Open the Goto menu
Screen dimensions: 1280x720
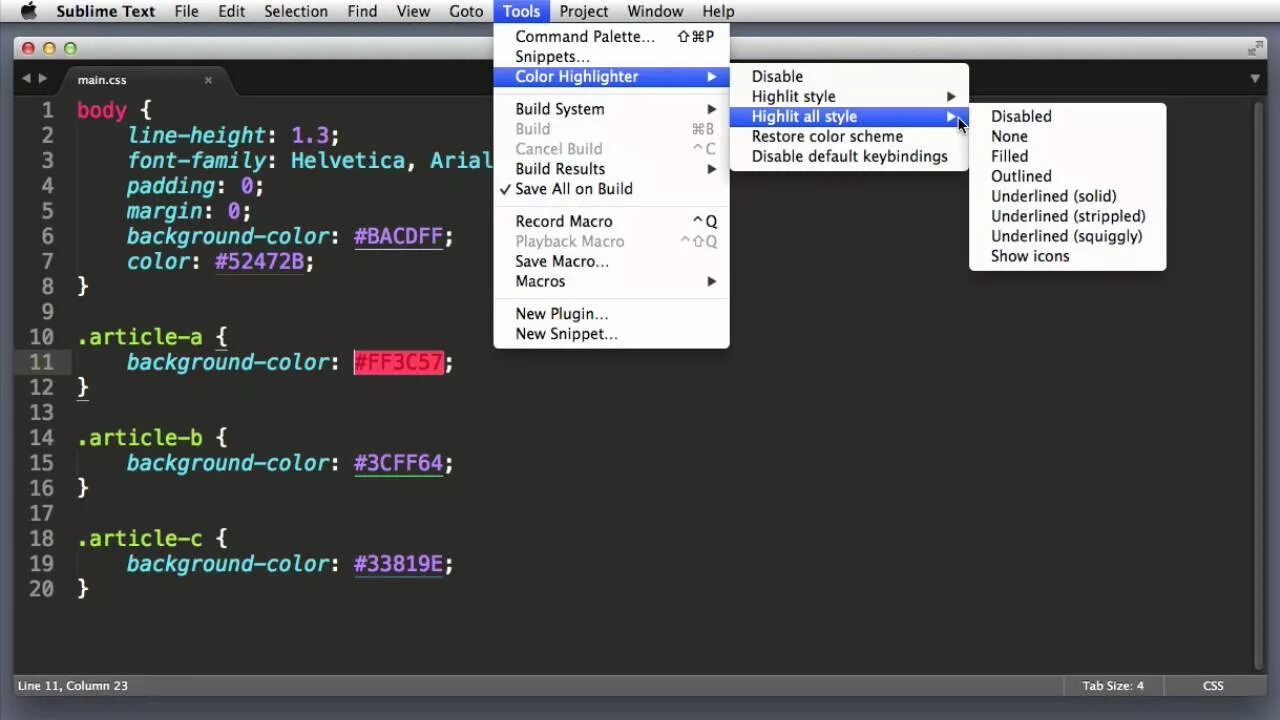tap(466, 11)
